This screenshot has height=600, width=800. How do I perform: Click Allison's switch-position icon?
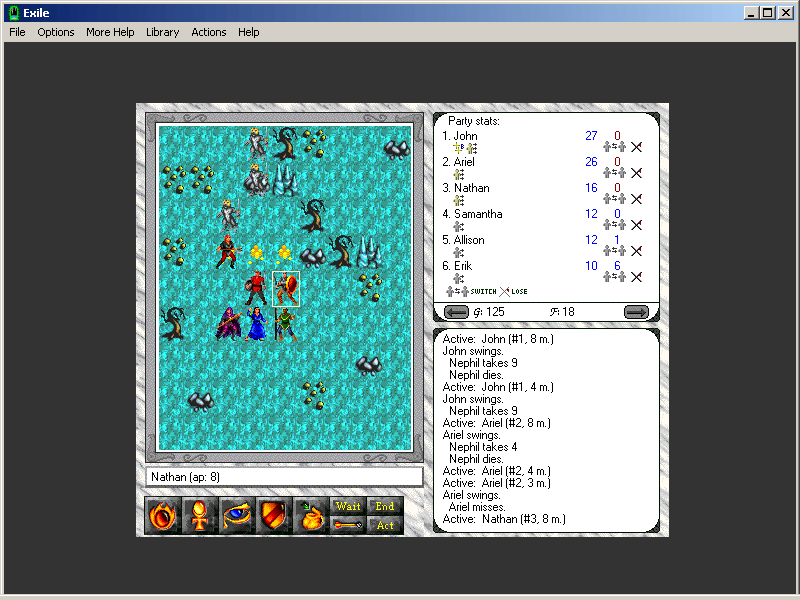614,251
